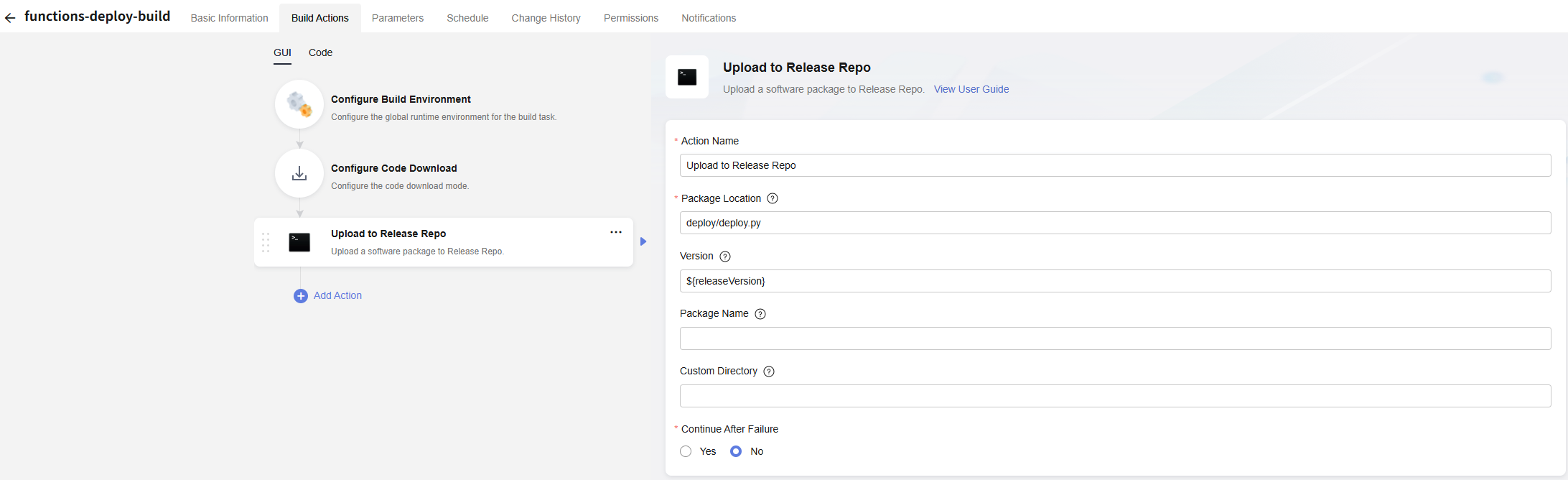The image size is (1568, 480).
Task: Click the help icon beside Custom Directory
Action: pos(769,371)
